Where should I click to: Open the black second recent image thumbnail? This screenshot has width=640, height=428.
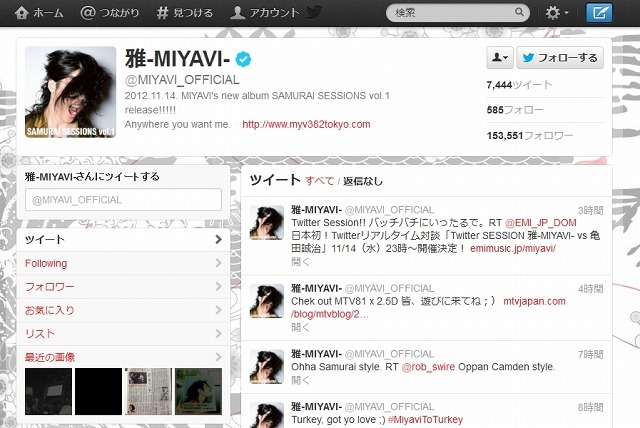pos(98,391)
